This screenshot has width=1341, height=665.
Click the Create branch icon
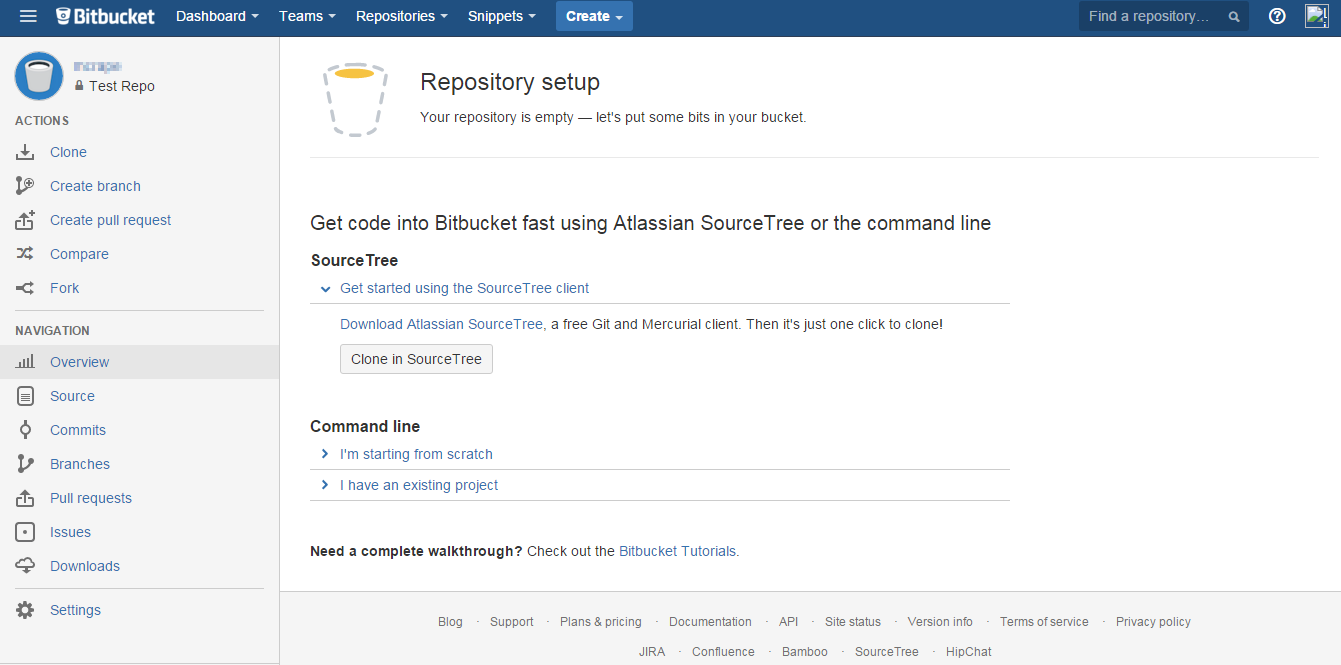[x=26, y=186]
